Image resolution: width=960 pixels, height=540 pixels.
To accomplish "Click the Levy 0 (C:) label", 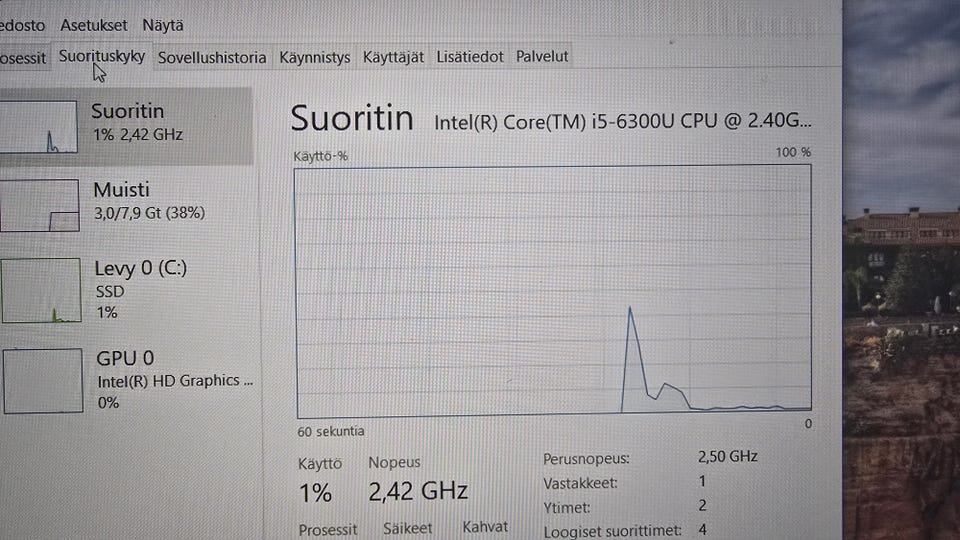I will (x=141, y=268).
